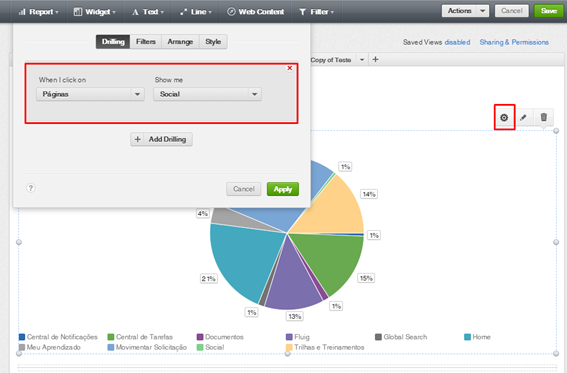Switch to the Drilling tab

click(x=113, y=42)
